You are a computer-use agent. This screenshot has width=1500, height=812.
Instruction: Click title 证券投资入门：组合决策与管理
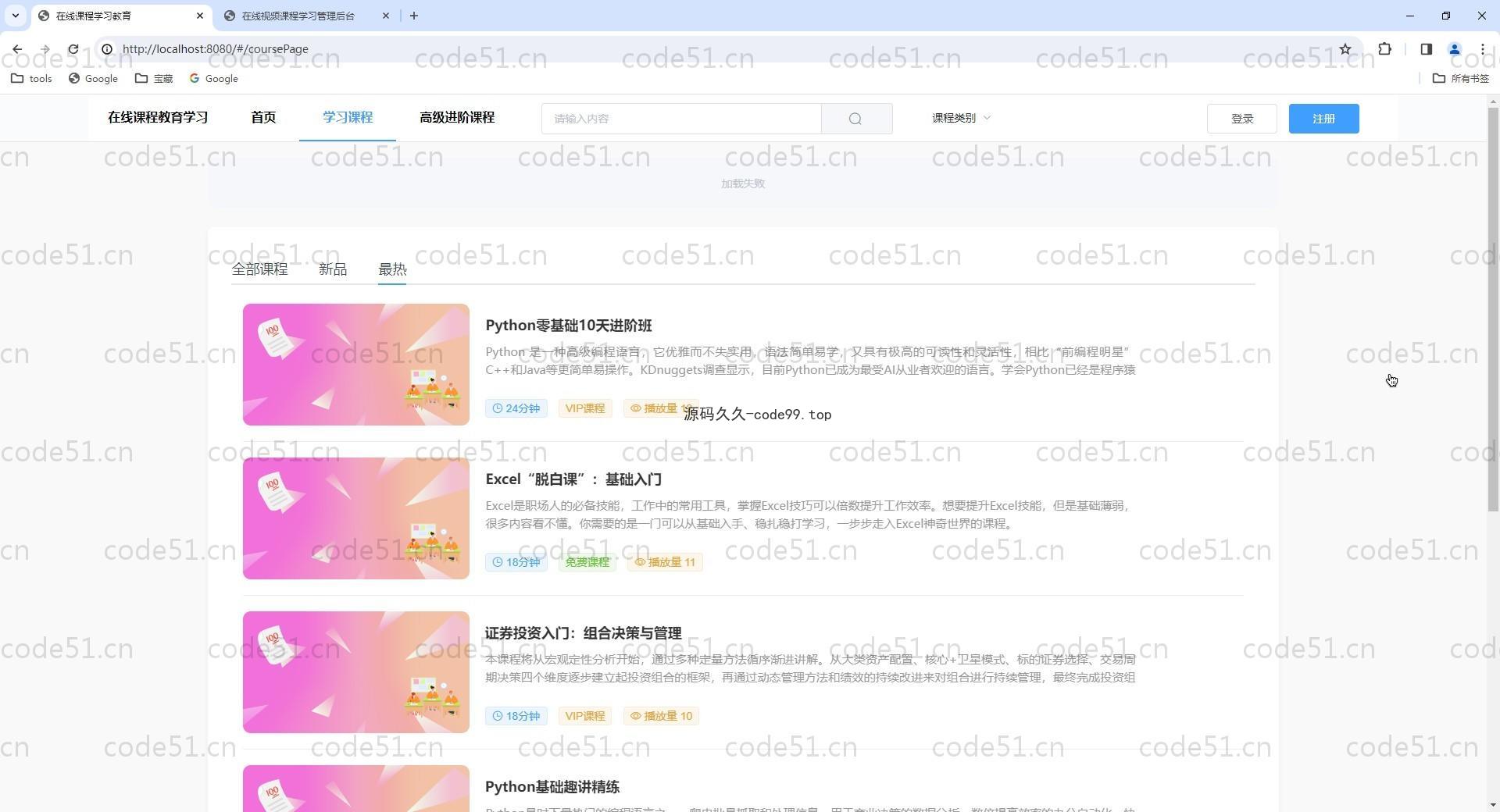[x=584, y=633]
